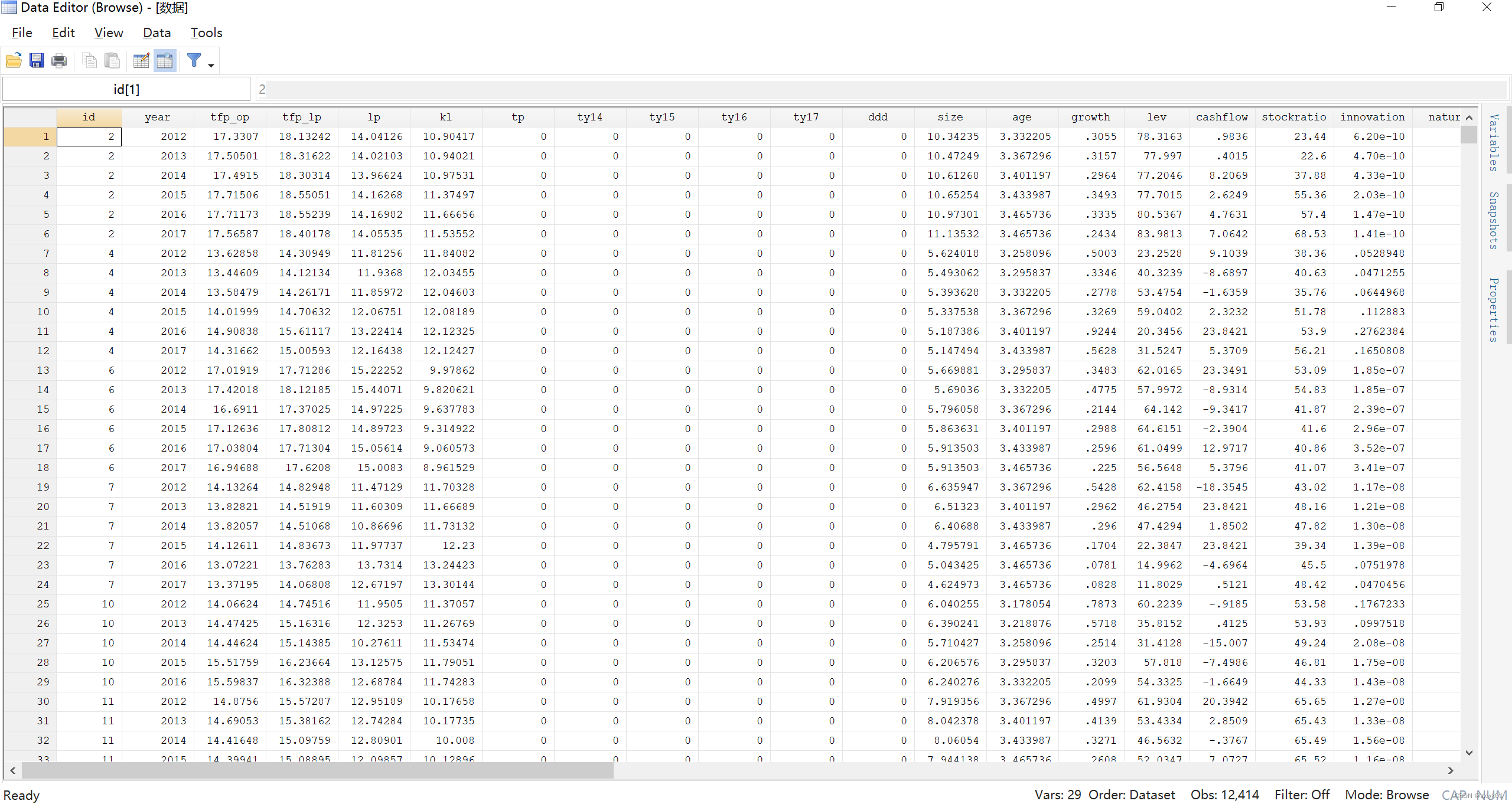Viewport: 1512px width, 804px height.
Task: Expand the Variables side panel
Action: coord(1494,143)
